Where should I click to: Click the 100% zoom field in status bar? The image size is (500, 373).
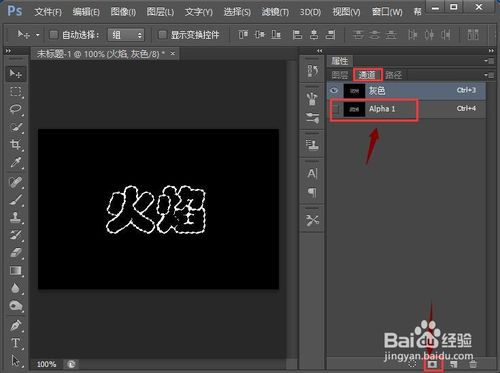pyautogui.click(x=46, y=364)
